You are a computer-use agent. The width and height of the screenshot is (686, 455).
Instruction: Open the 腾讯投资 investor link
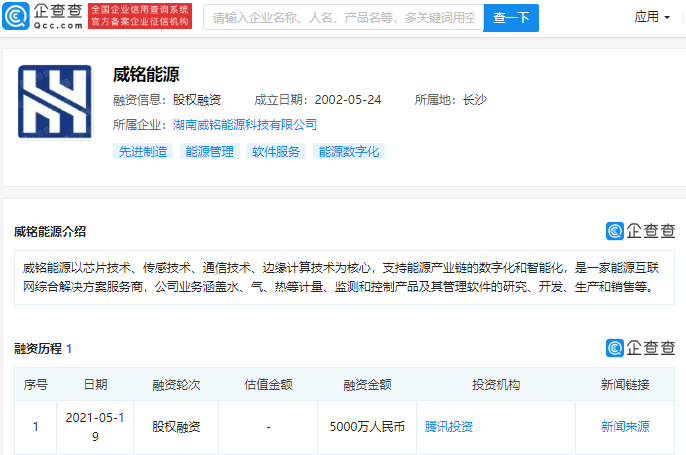point(448,426)
